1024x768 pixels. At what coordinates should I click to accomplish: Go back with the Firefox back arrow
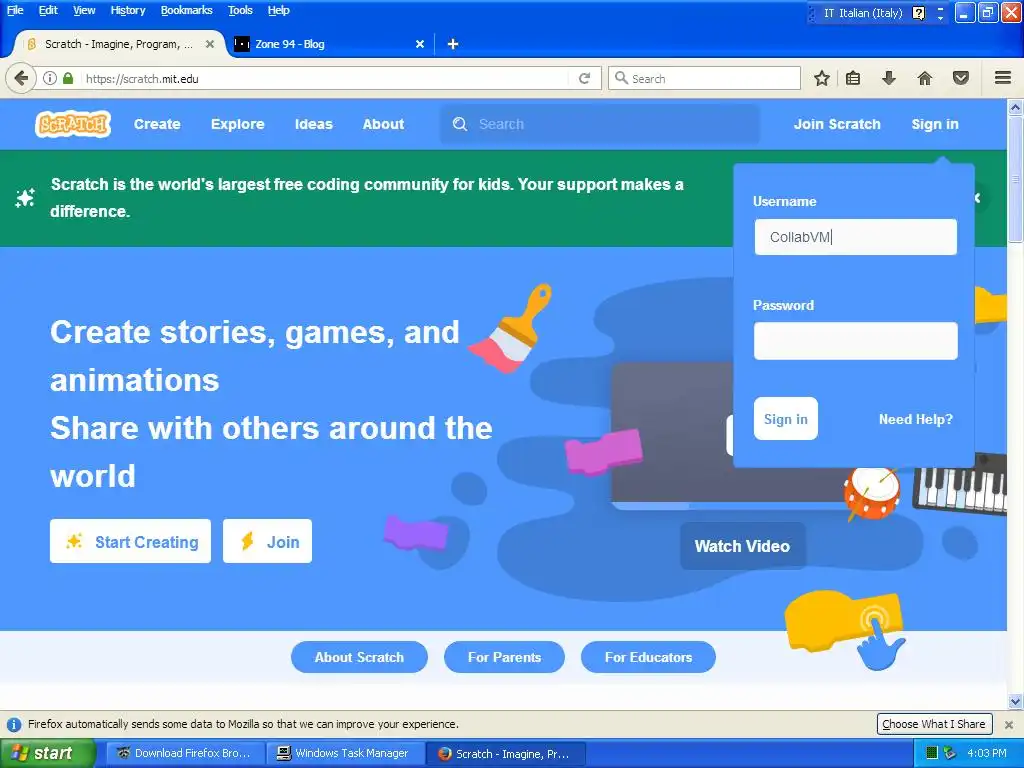tap(21, 78)
